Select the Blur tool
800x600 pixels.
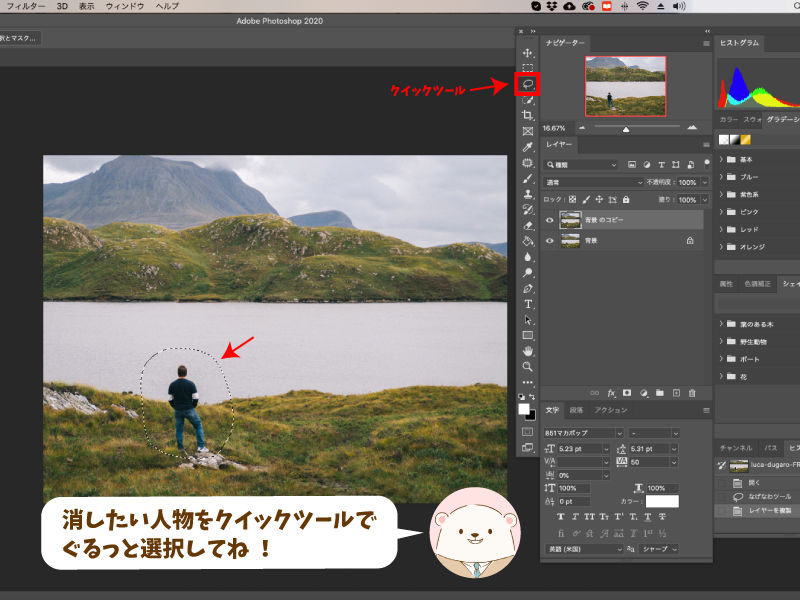(528, 257)
